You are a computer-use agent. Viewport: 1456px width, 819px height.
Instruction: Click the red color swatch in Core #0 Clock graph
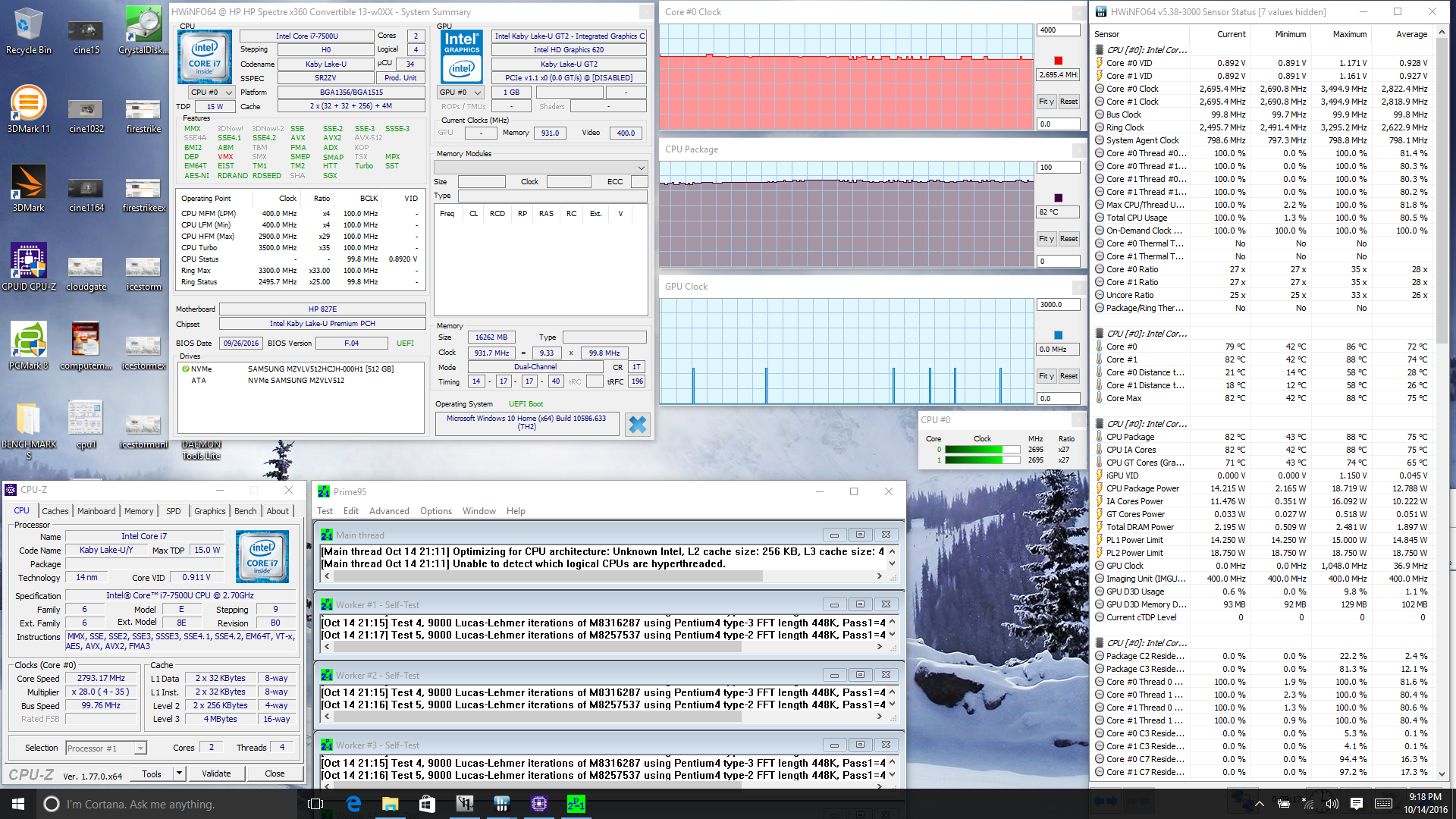pos(1059,61)
